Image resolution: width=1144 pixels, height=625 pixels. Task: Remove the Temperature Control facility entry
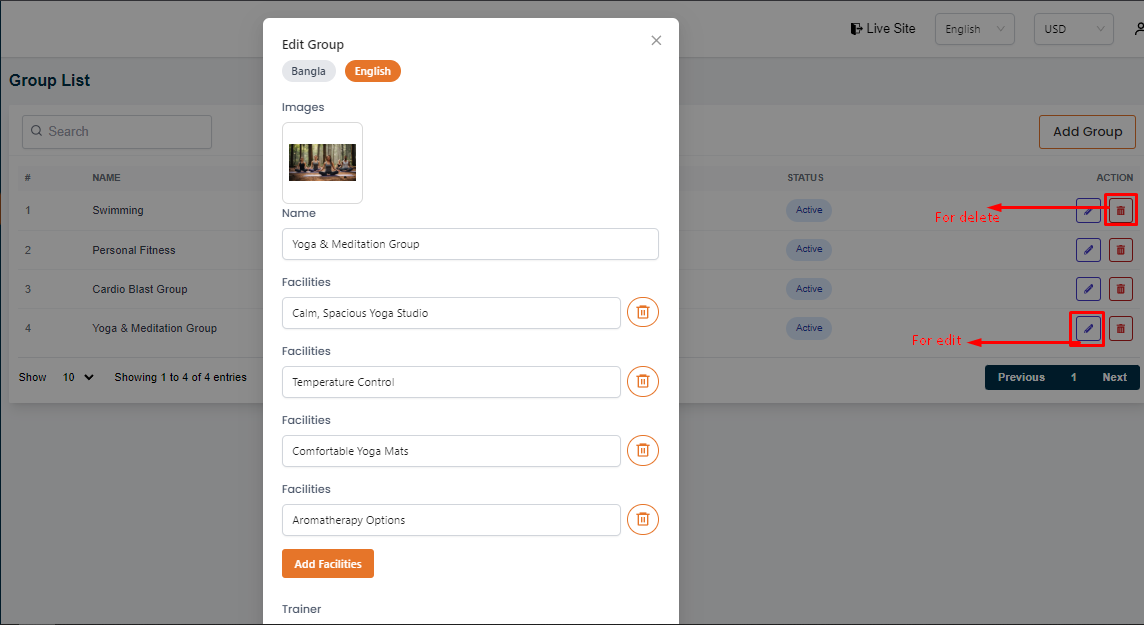click(643, 382)
